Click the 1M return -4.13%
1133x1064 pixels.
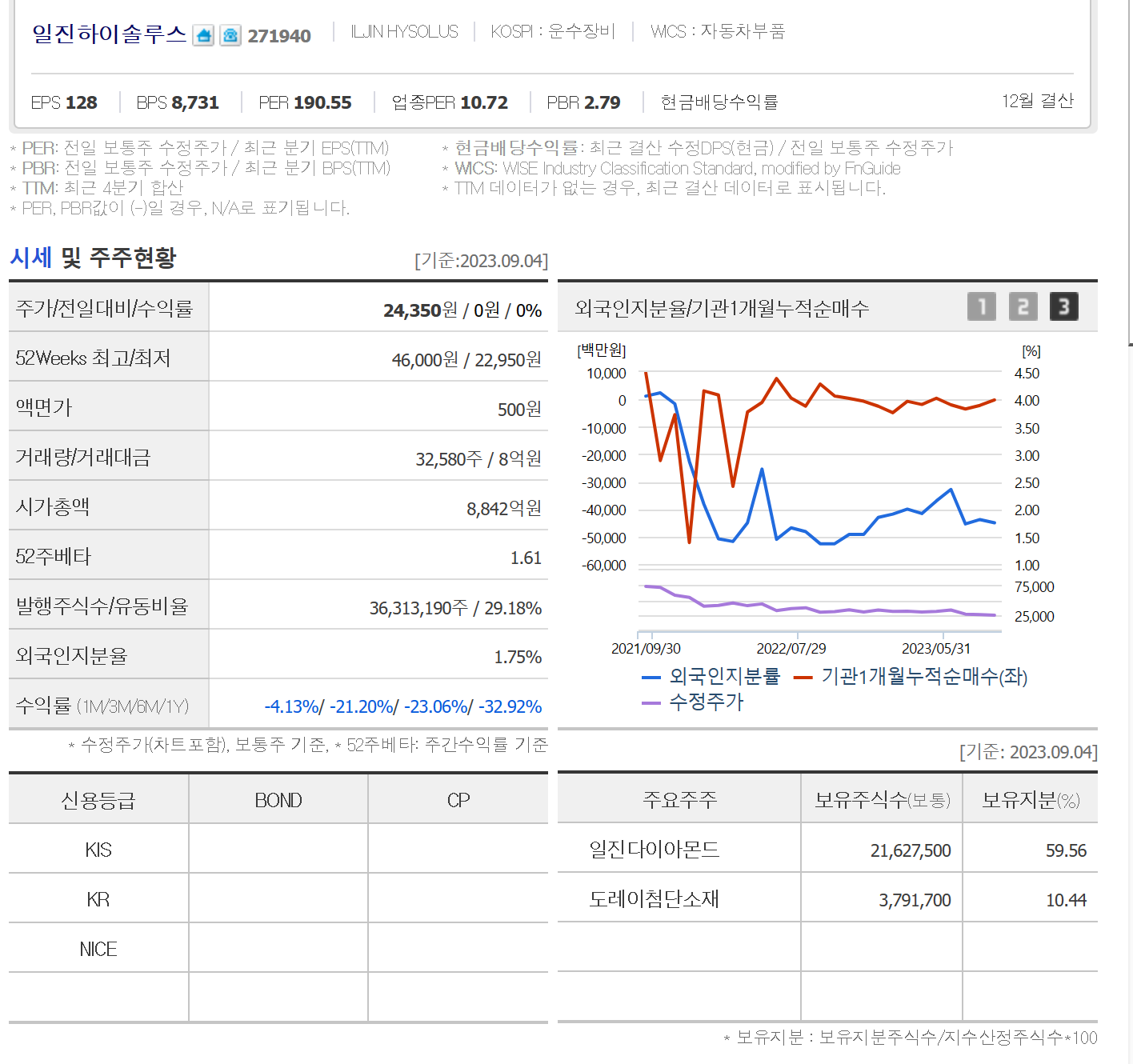point(292,707)
